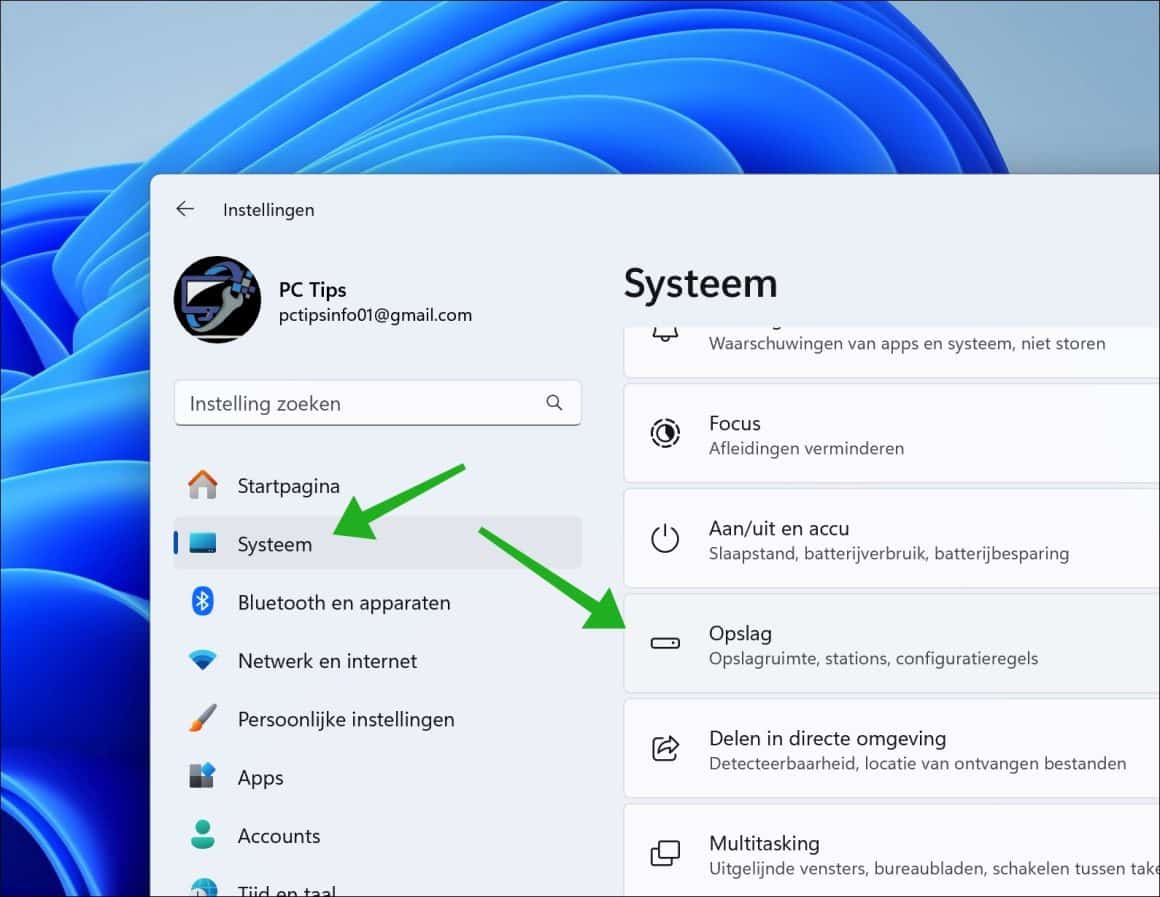1160x897 pixels.
Task: Select the Systeem monitor icon
Action: pos(204,543)
